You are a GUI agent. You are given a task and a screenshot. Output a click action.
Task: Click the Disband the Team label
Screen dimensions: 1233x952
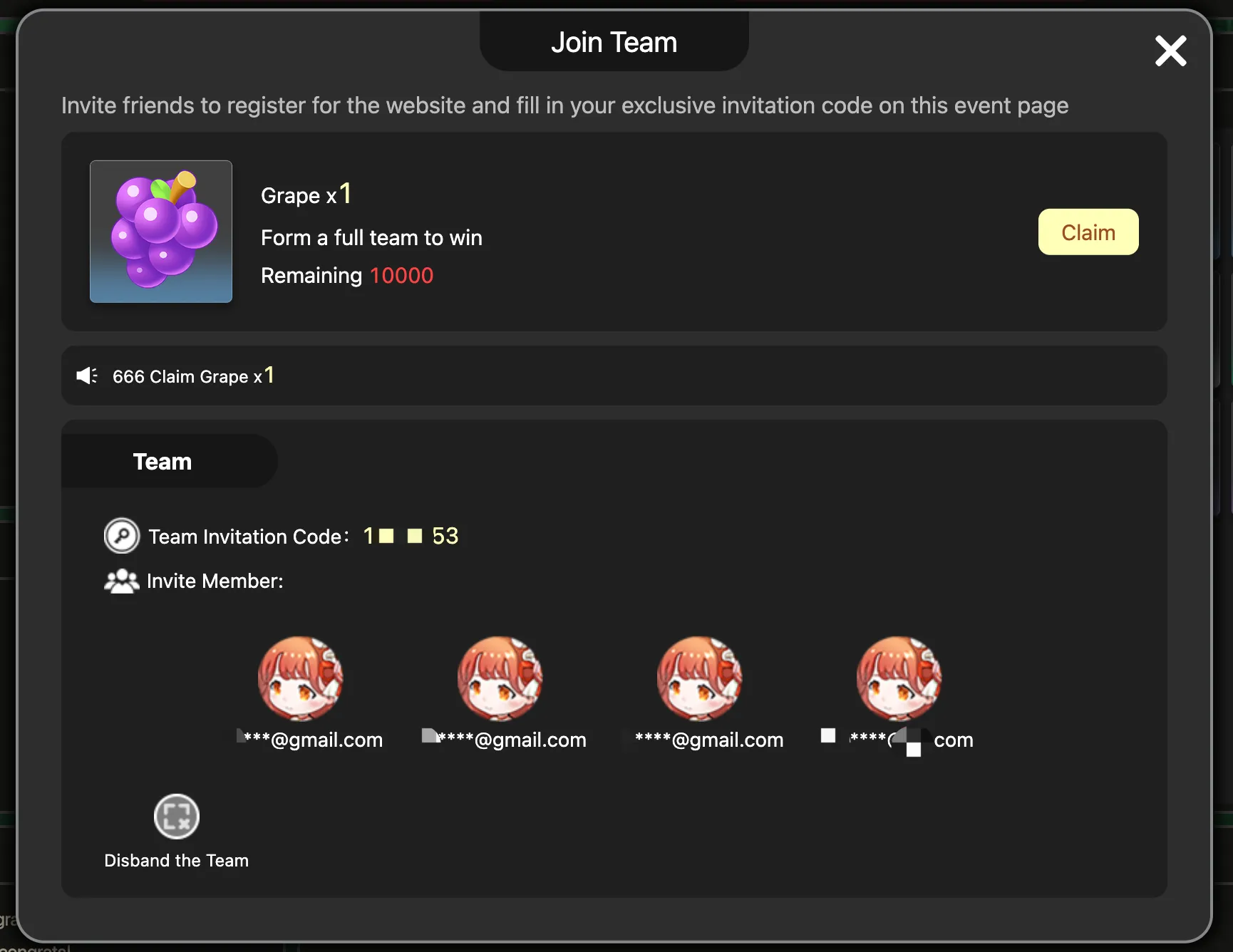pyautogui.click(x=177, y=861)
